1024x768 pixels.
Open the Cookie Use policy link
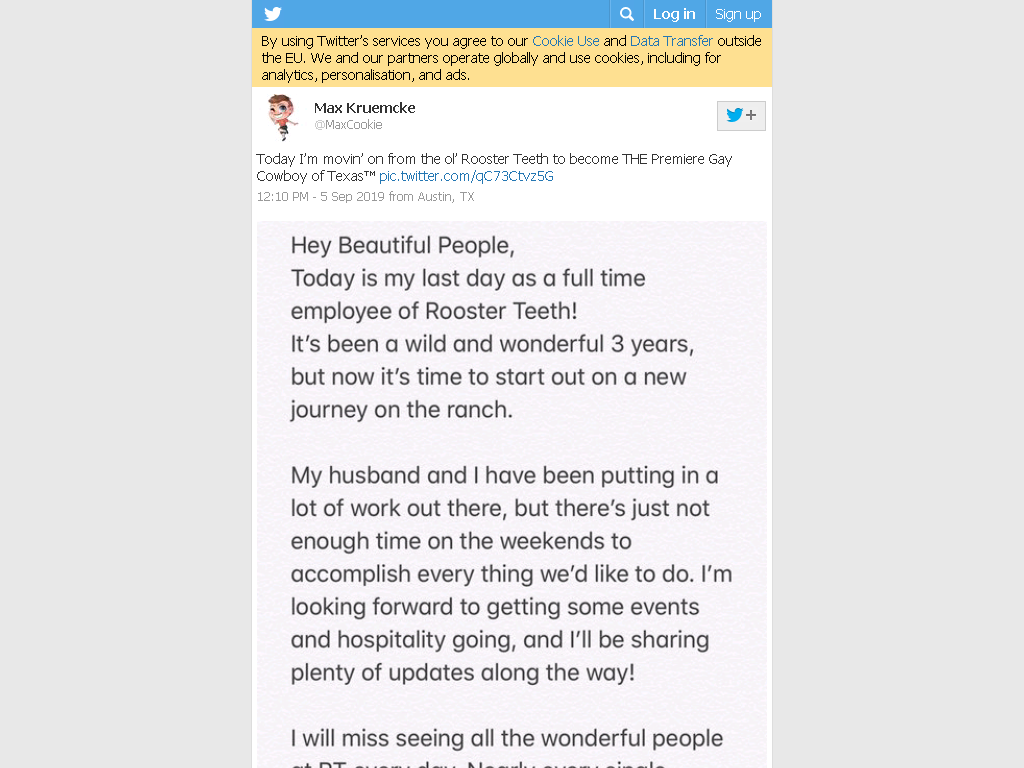566,40
